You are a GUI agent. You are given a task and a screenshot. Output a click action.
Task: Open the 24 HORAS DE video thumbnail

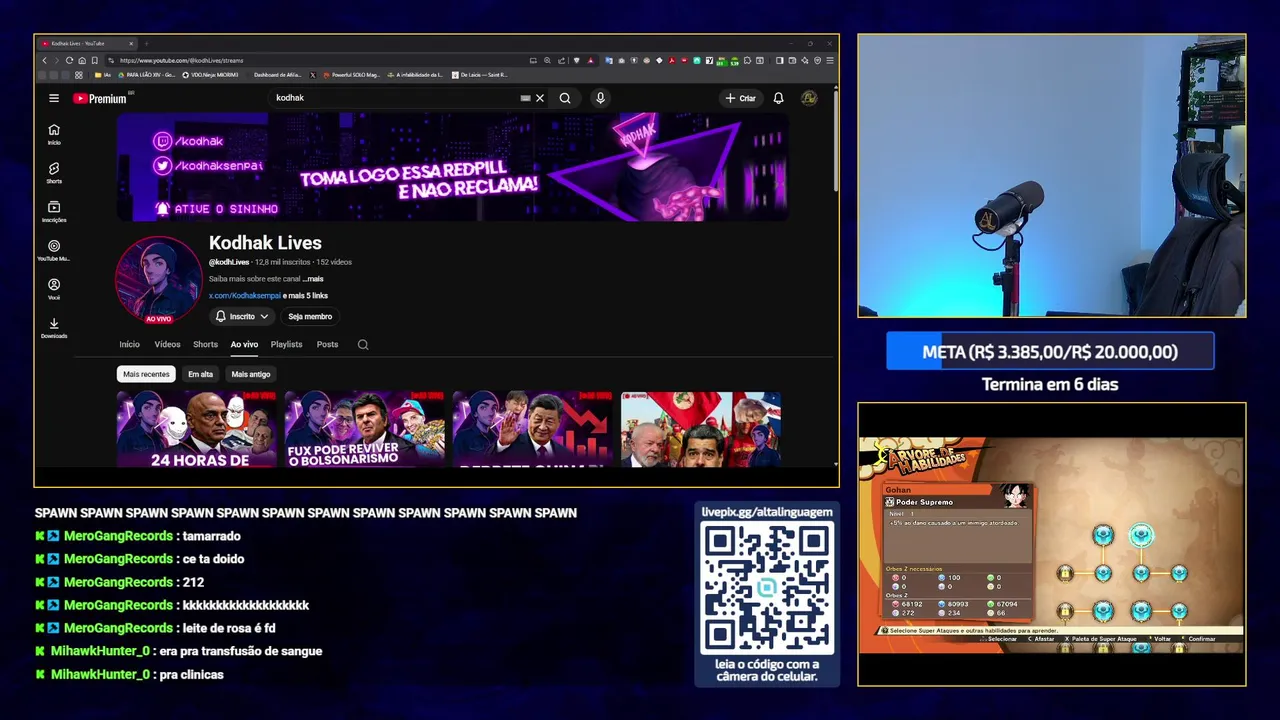[x=197, y=429]
